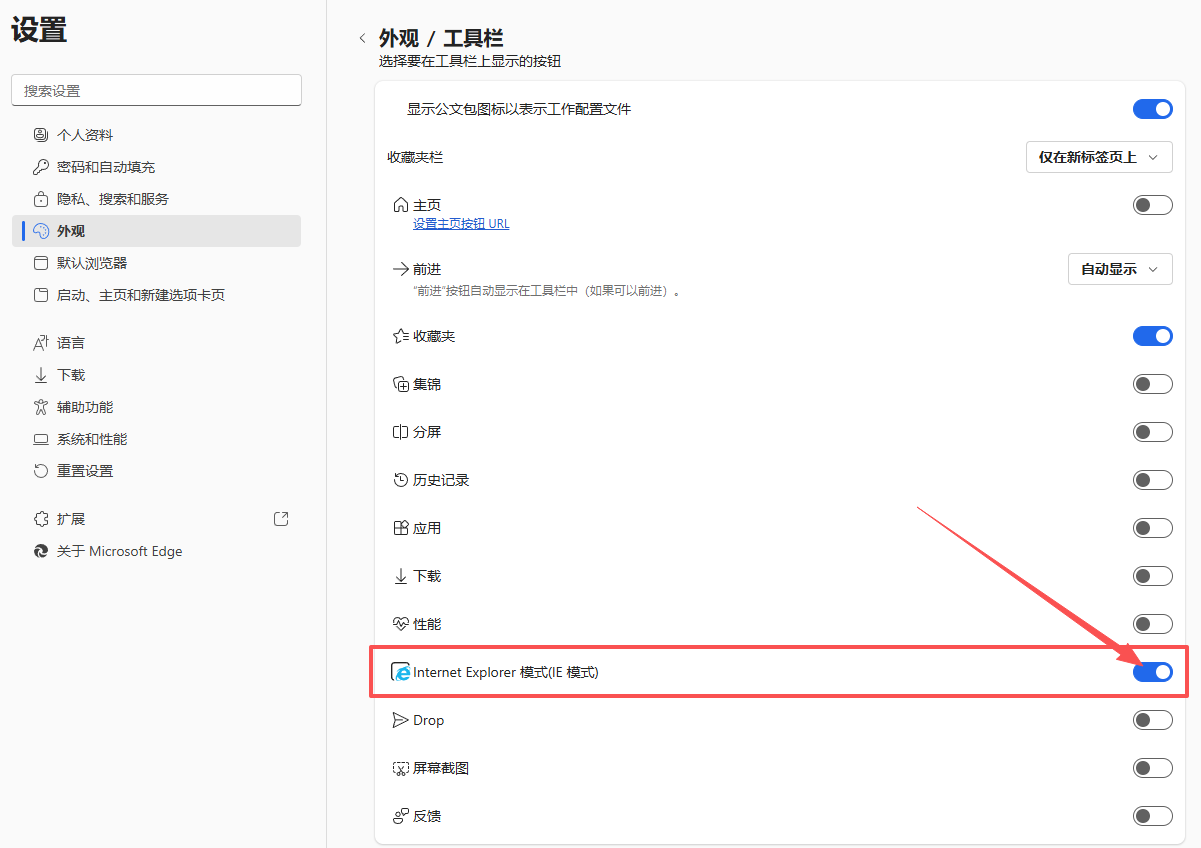Click the key icon beside 密码和自动填充
The height and width of the screenshot is (848, 1201).
41,167
